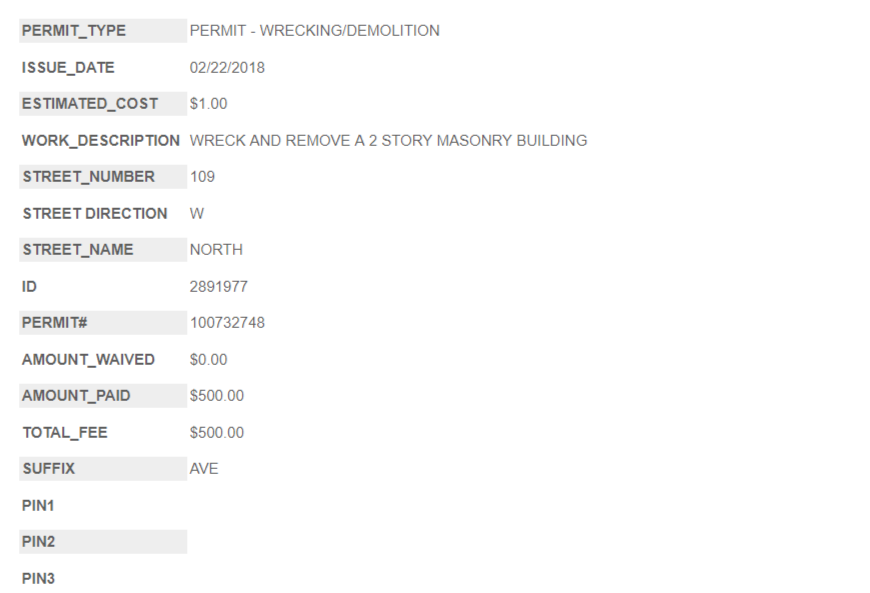Click the STREET DIRECTION value W

point(197,214)
